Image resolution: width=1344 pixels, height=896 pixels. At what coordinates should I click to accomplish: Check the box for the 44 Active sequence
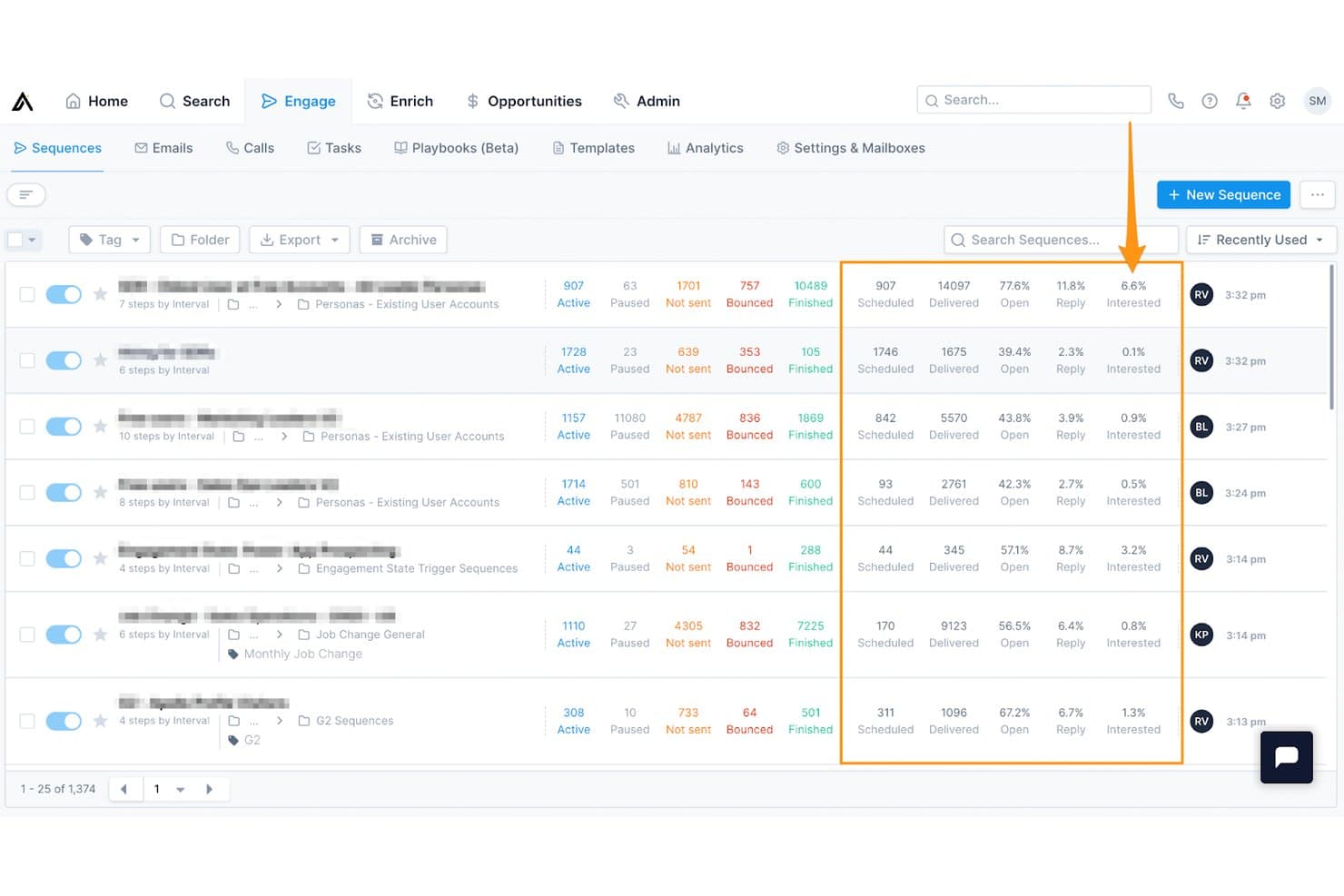point(27,558)
